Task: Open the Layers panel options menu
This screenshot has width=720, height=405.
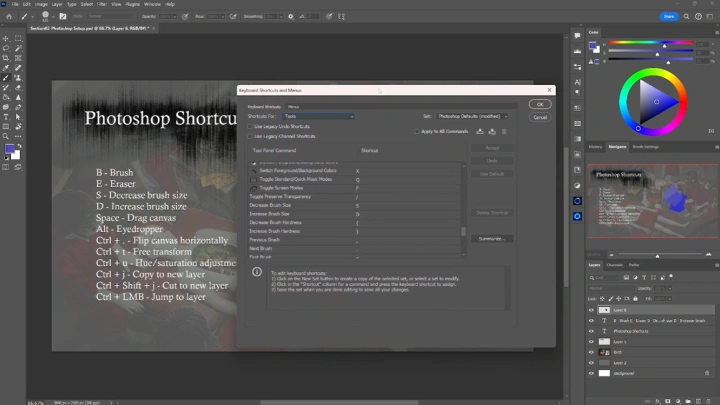Action: point(716,265)
